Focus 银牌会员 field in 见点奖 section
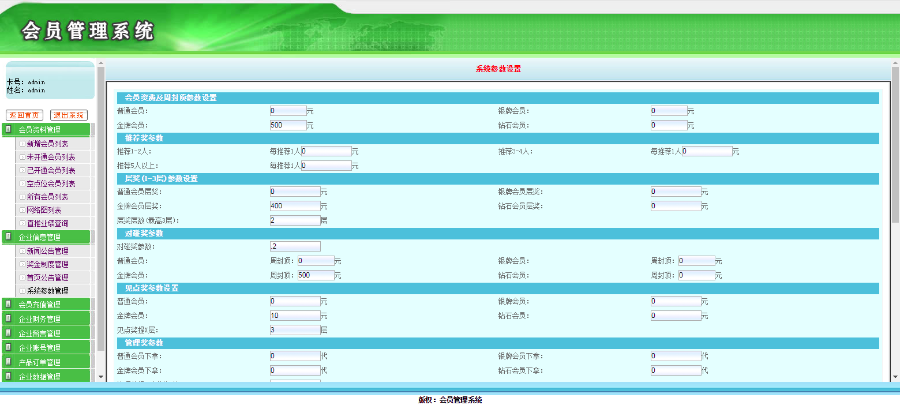Image resolution: width=900 pixels, height=405 pixels. [x=676, y=301]
